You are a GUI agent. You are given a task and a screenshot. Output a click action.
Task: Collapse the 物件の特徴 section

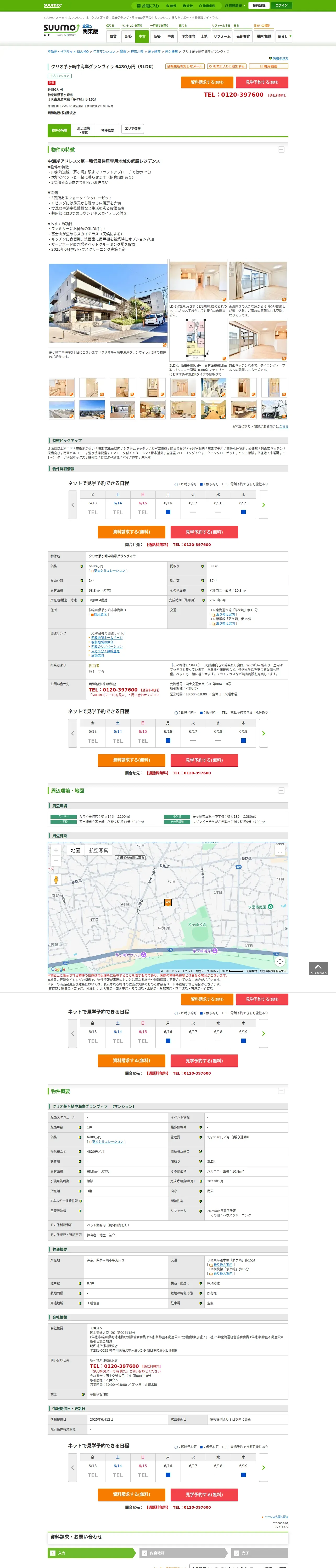[x=281, y=150]
